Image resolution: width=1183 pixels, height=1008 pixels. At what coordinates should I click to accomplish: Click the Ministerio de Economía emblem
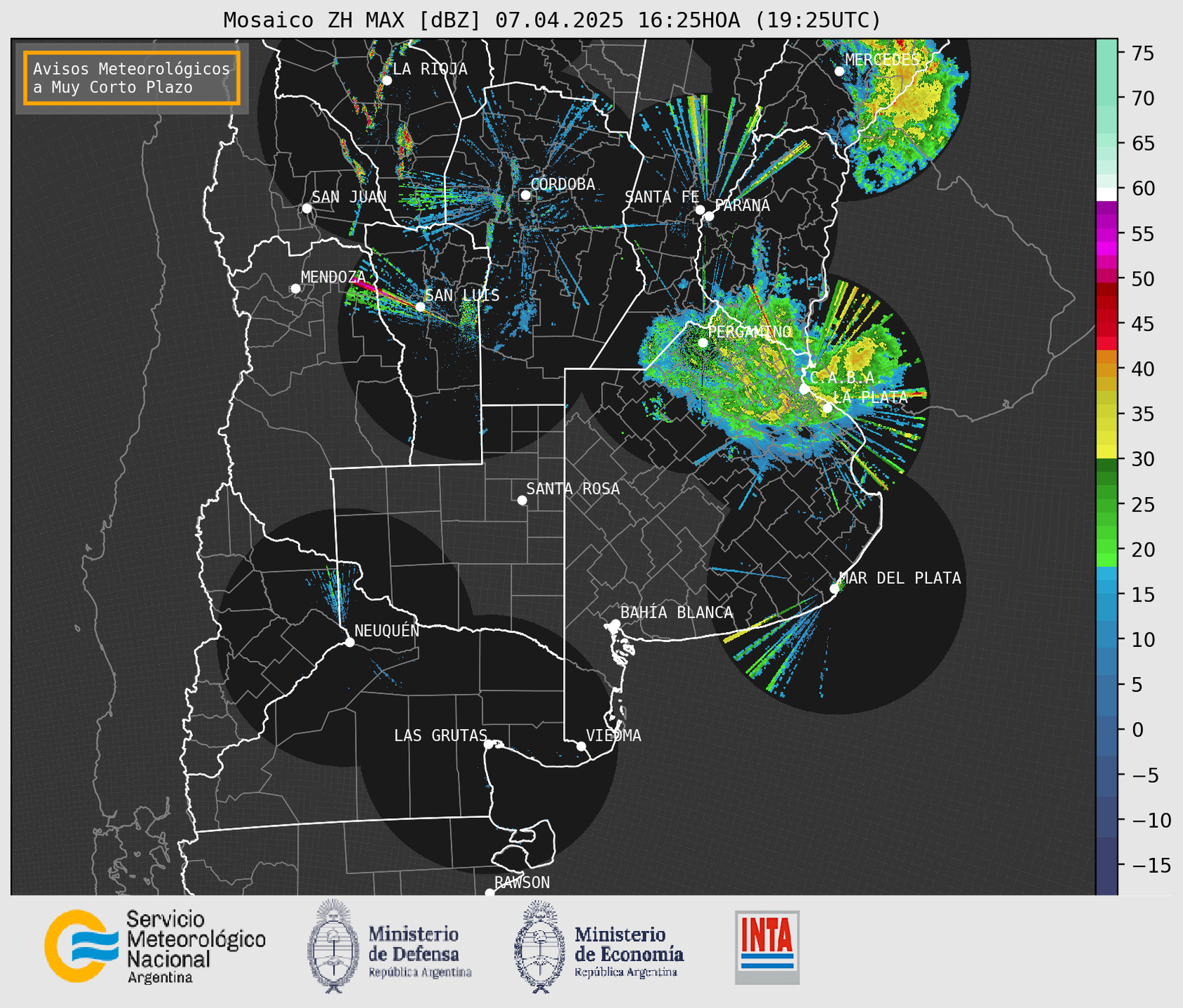(540, 946)
